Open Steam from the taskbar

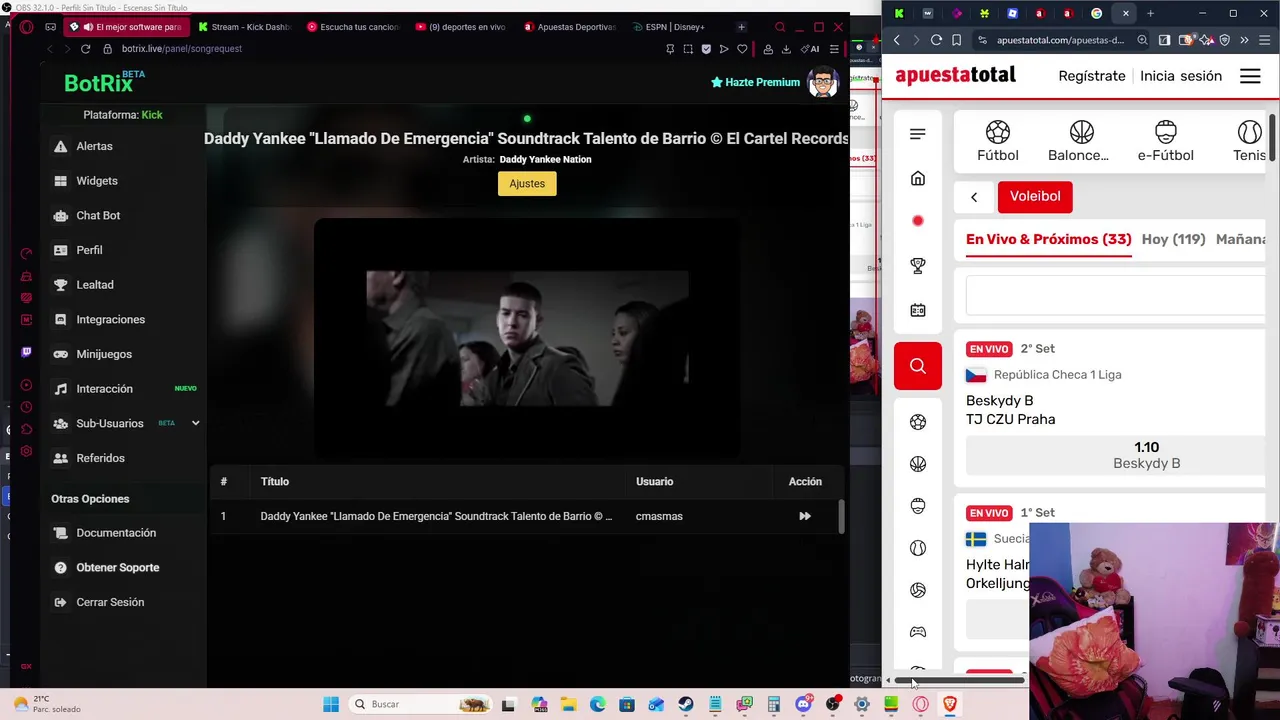tap(686, 704)
